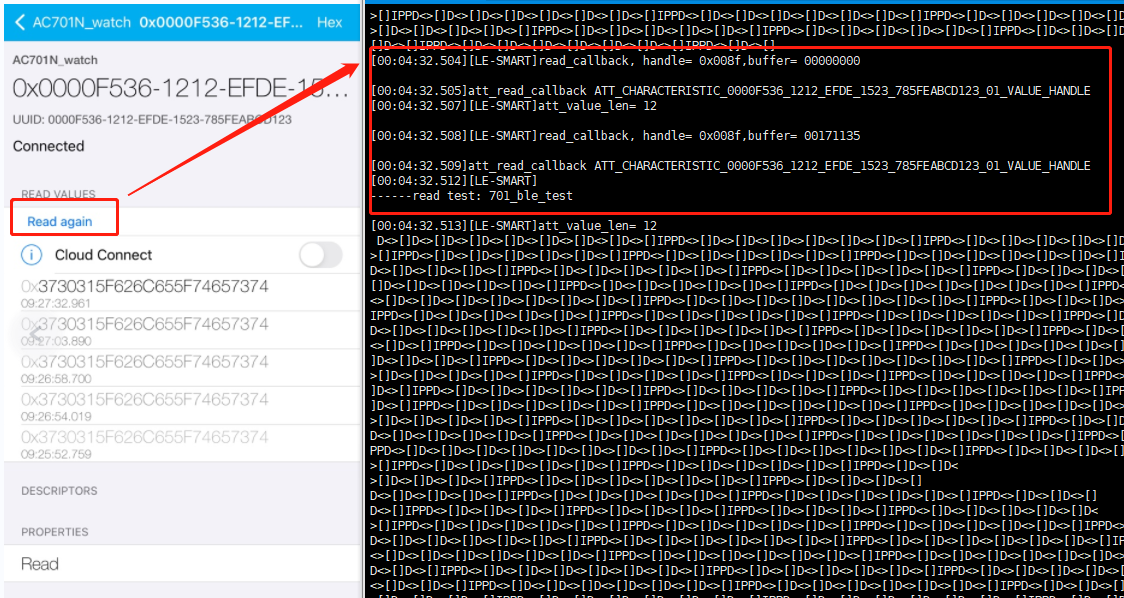Select read value timestamped 09:25:52.759
This screenshot has width=1124, height=598.
(x=182, y=443)
